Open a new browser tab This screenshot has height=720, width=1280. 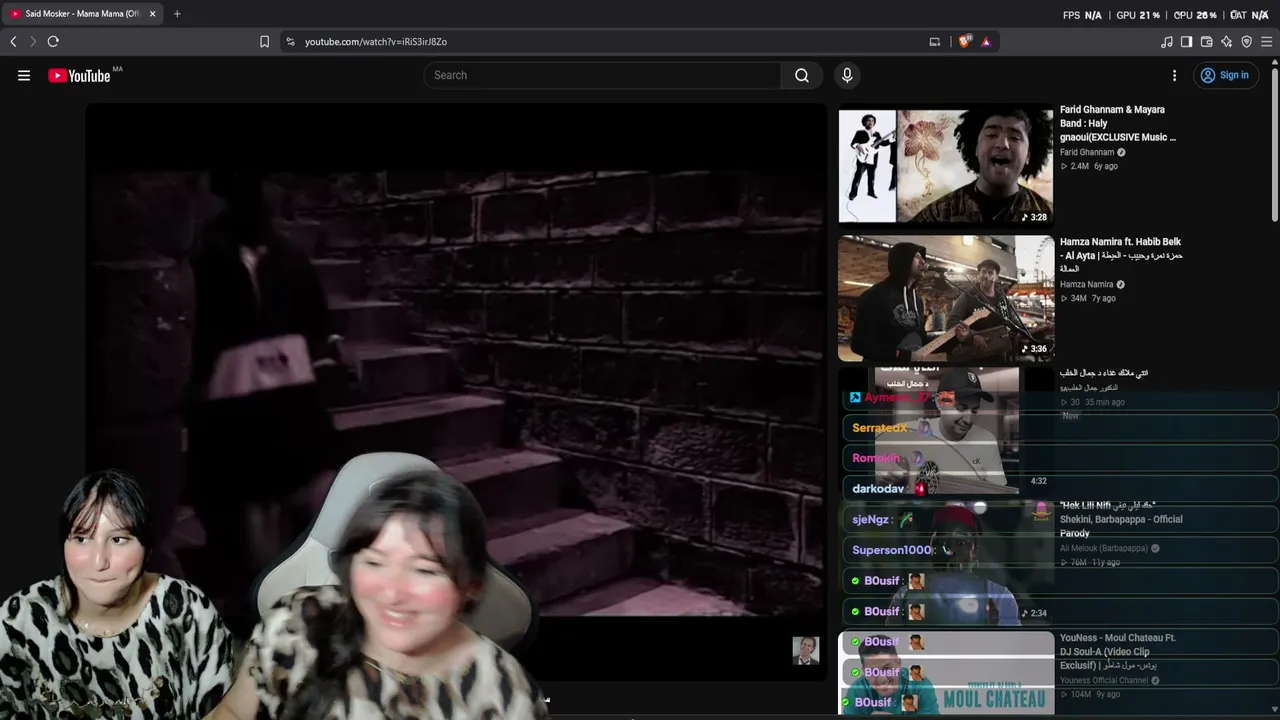(x=177, y=14)
